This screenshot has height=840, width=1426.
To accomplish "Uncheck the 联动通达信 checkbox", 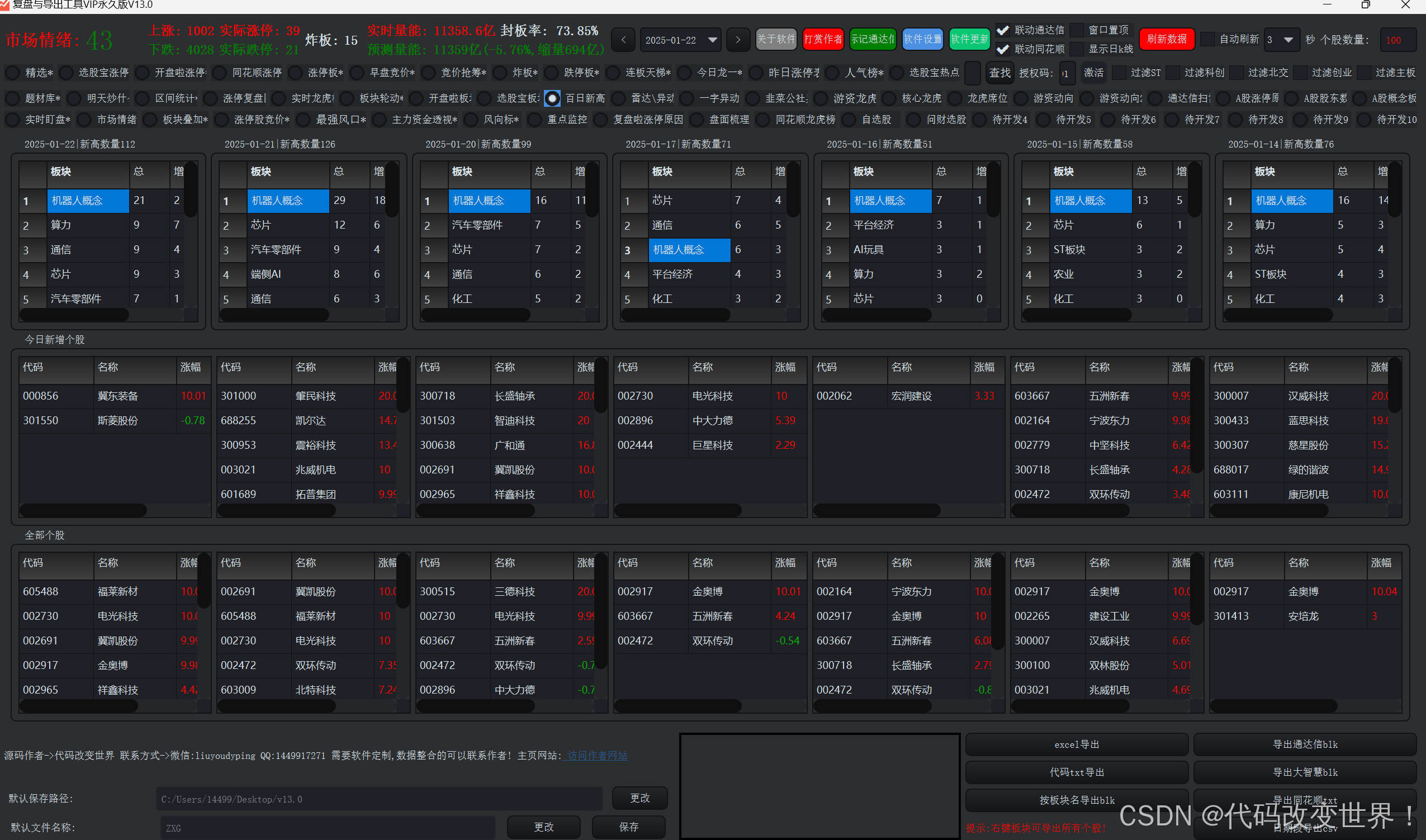I will click(x=1002, y=30).
